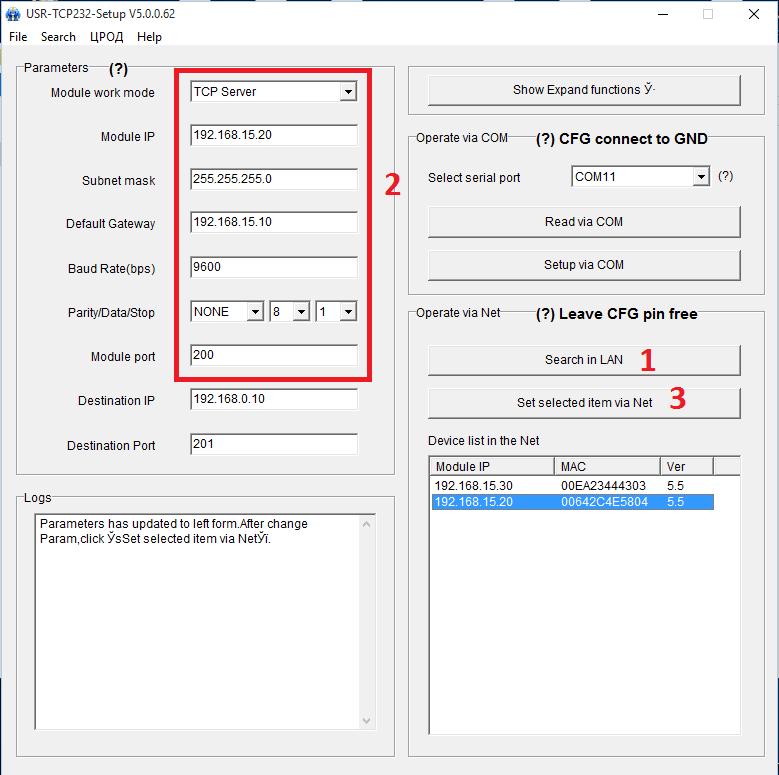This screenshot has height=775, width=779.
Task: Click the (?) help next to serial port
Action: click(x=726, y=176)
